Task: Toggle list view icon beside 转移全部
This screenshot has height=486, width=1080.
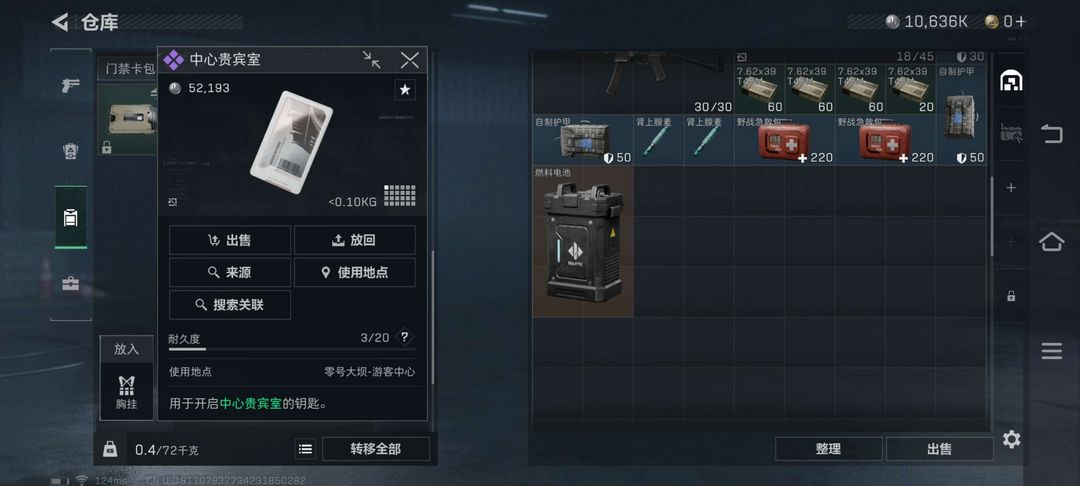Action: click(306, 450)
